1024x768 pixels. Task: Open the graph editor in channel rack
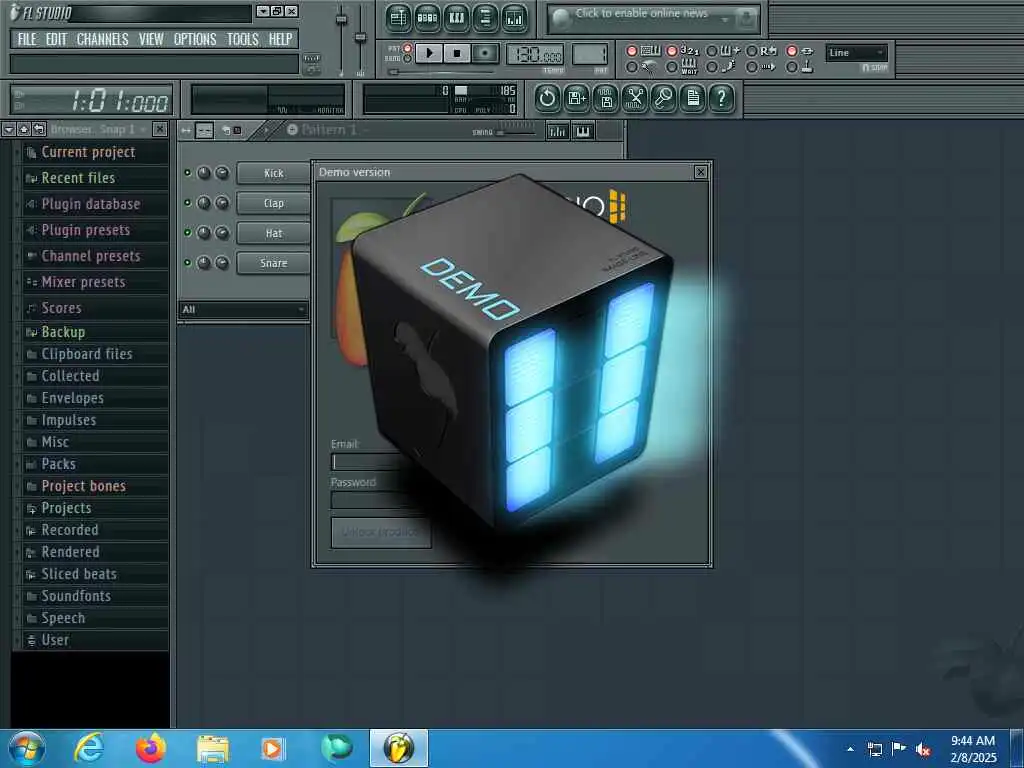tap(558, 131)
